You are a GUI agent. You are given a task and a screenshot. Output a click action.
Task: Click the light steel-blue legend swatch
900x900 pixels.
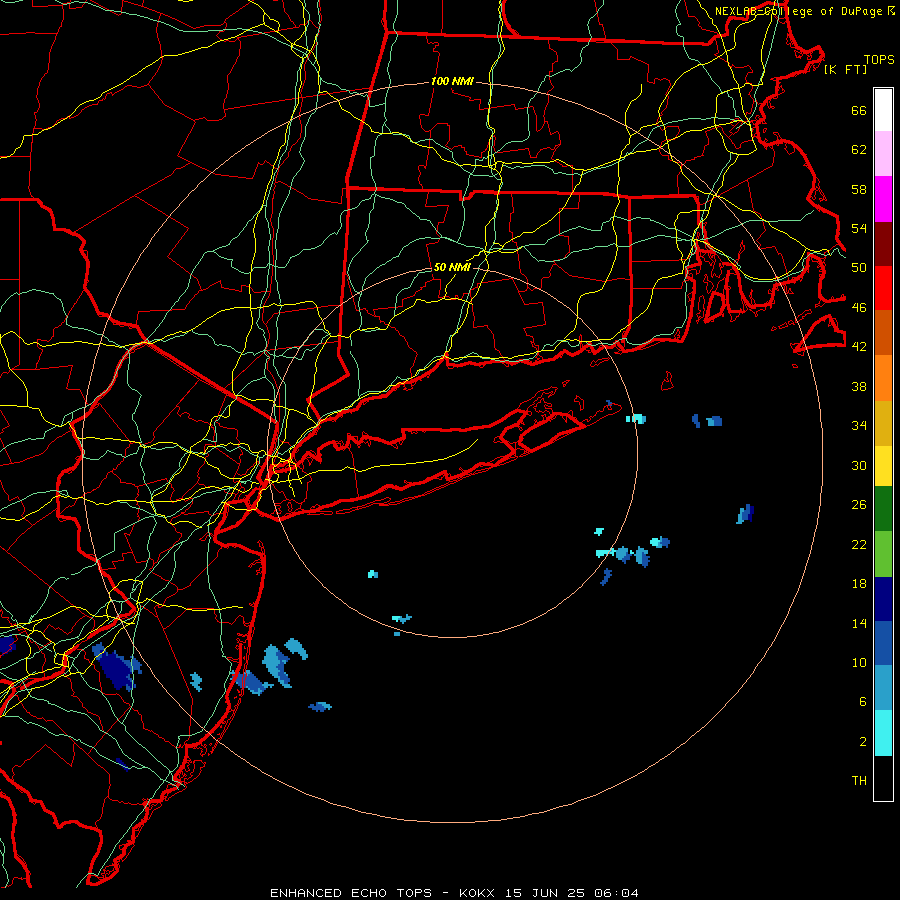[x=883, y=688]
